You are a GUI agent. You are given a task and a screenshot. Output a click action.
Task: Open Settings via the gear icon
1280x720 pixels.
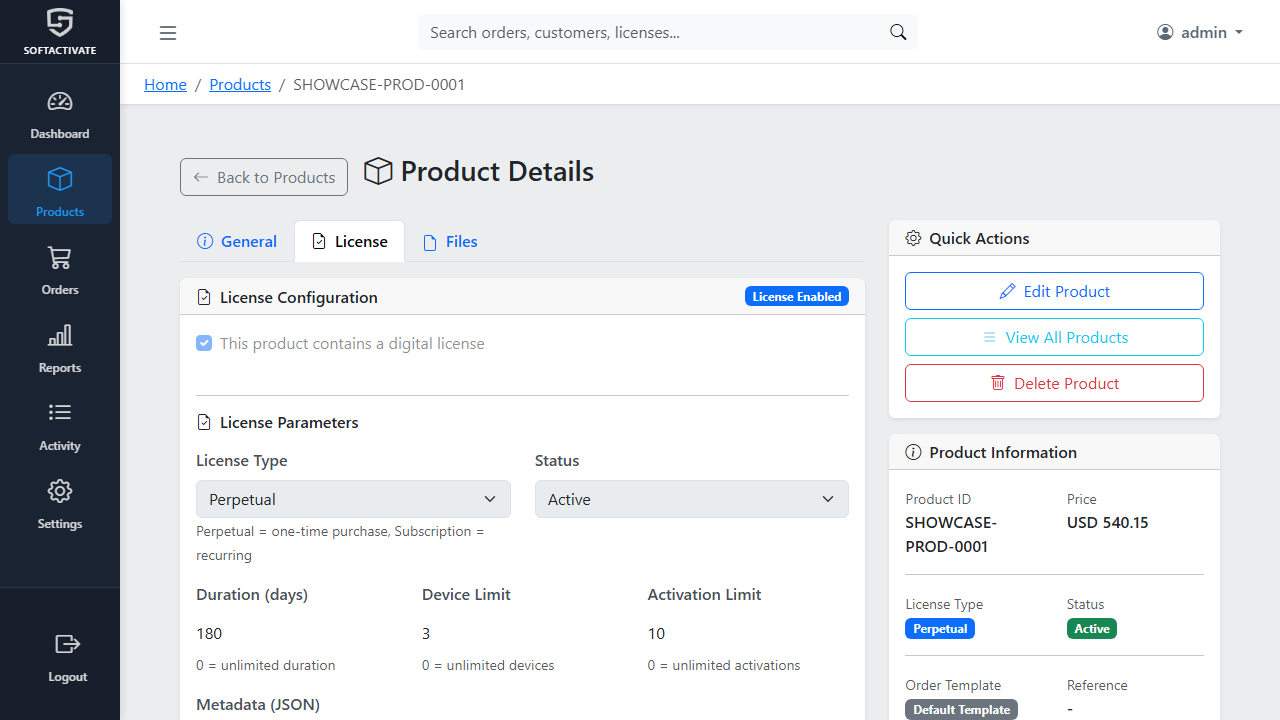[60, 491]
